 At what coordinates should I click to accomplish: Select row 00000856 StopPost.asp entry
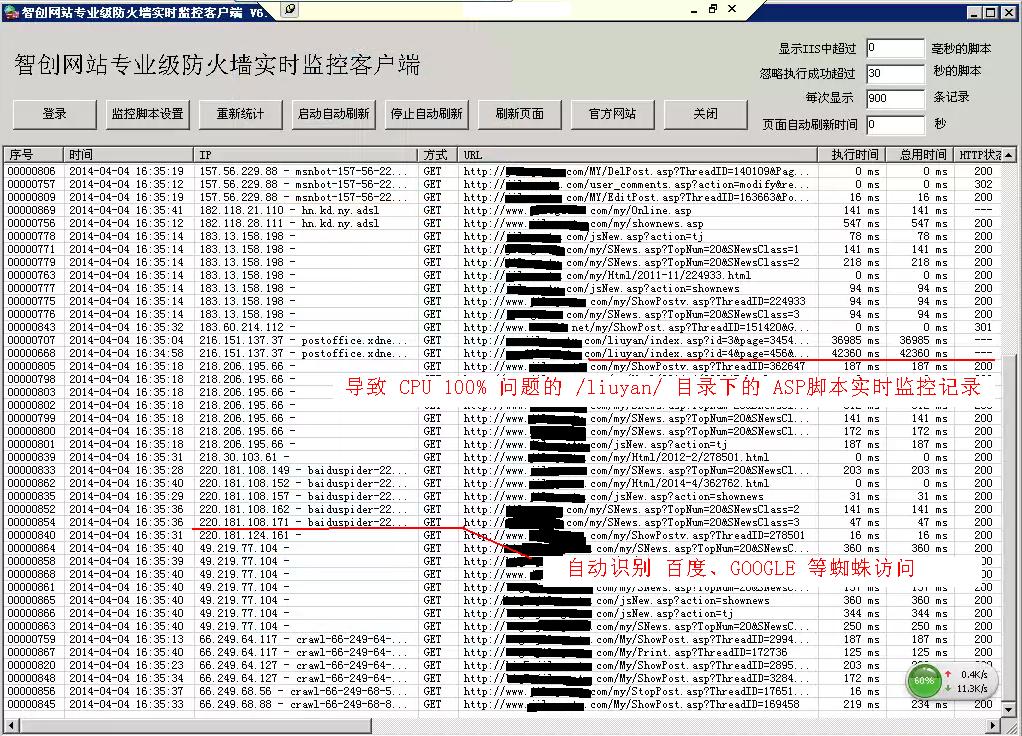[x=502, y=692]
